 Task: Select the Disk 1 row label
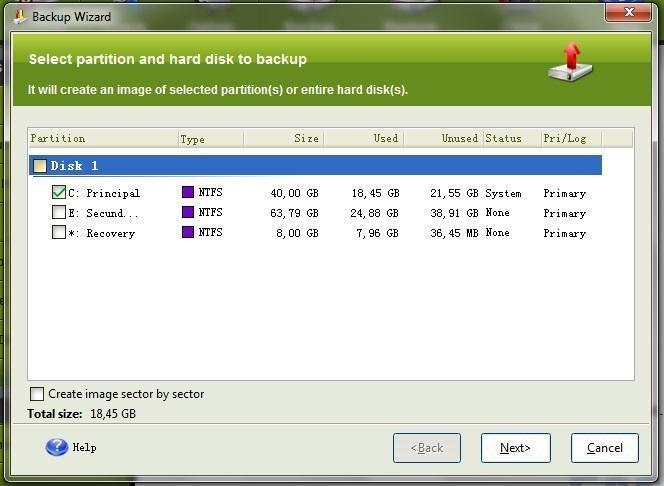tap(74, 166)
